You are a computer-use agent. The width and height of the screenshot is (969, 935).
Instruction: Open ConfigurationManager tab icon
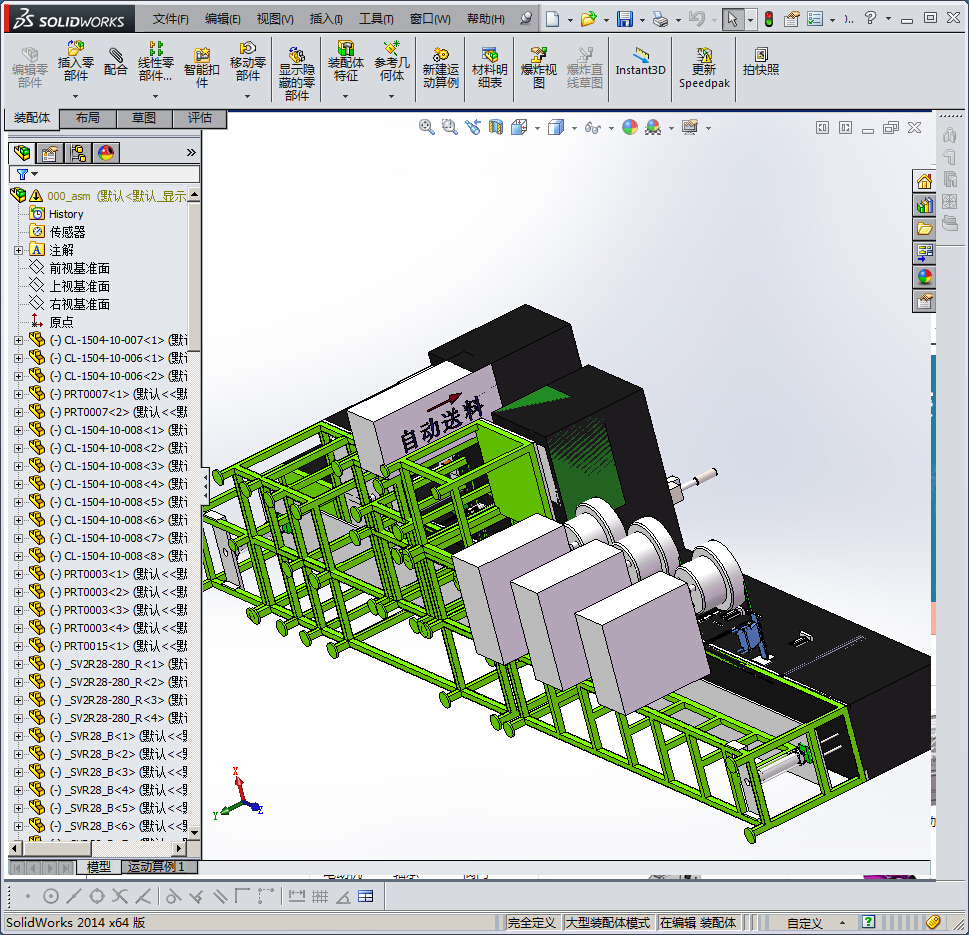coord(78,153)
